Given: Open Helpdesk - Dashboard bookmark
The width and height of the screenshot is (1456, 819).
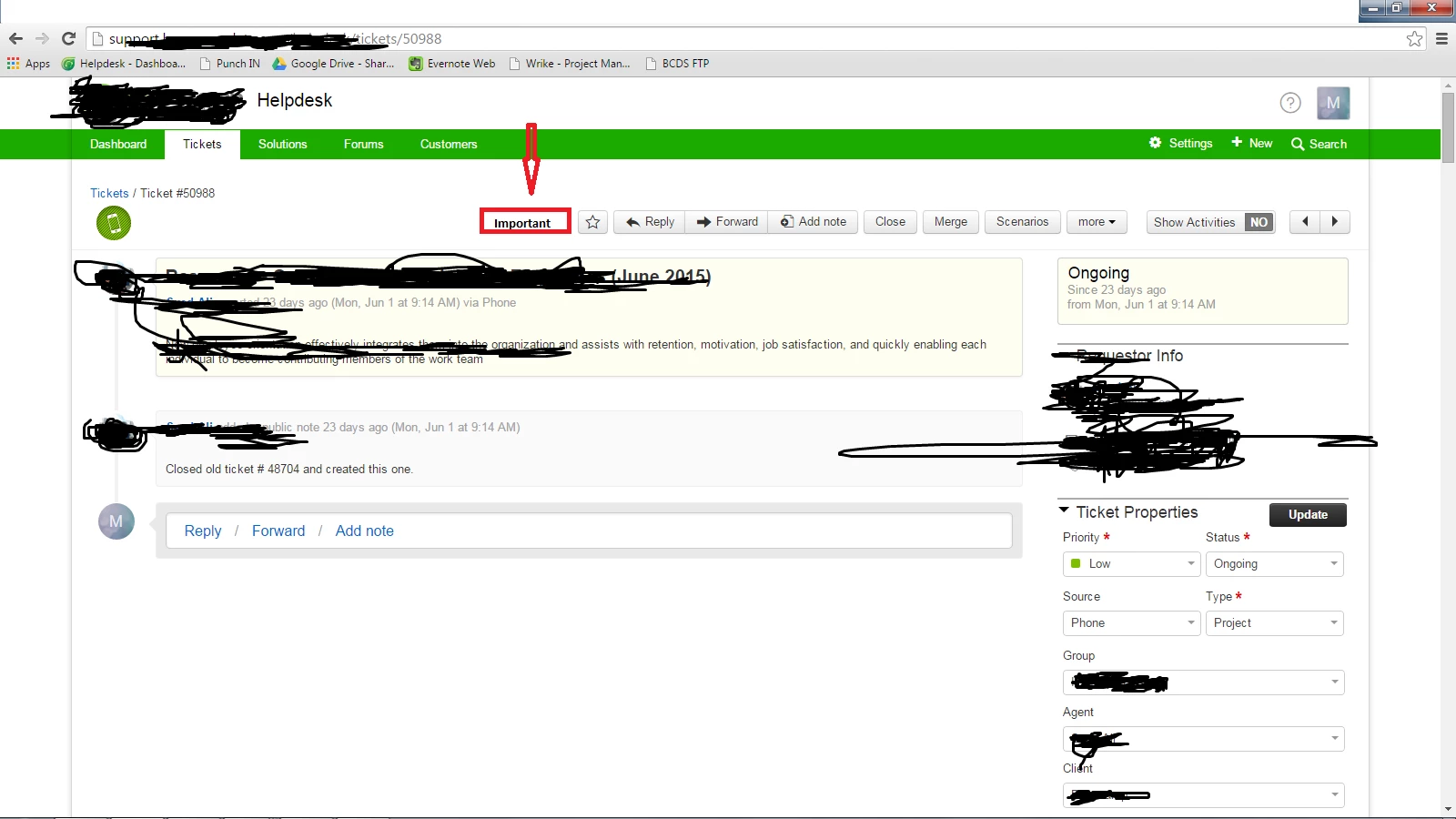Looking at the screenshot, I should pos(124,64).
